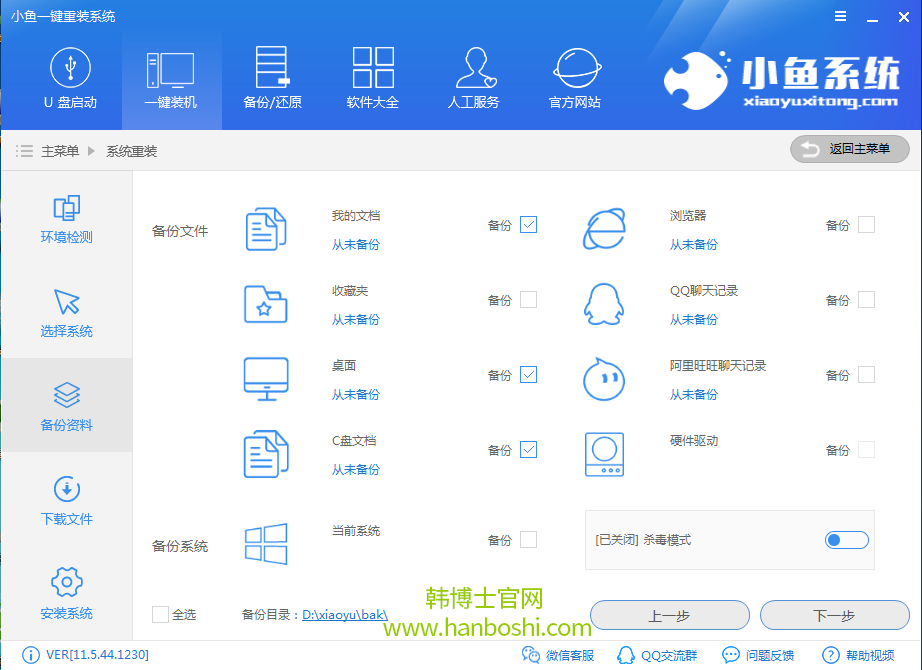Screen dimensions: 922x670
Task: Enable backup for 收藏夹
Action: pos(526,299)
